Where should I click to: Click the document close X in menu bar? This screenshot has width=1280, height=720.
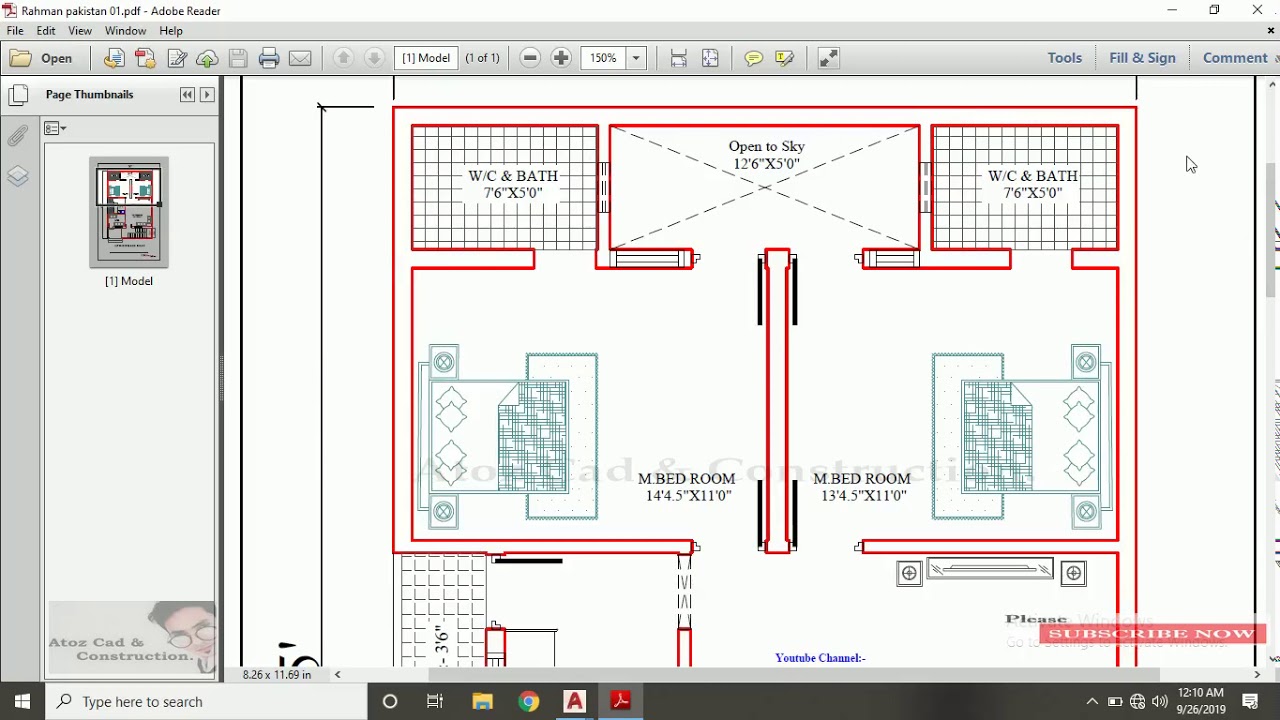1272,31
